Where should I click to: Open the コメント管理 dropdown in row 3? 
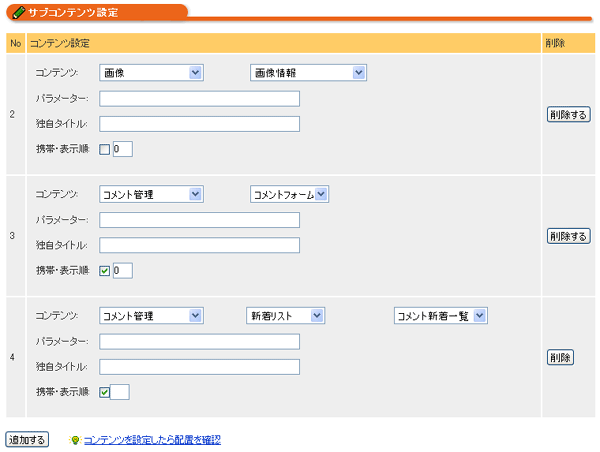tap(151, 194)
